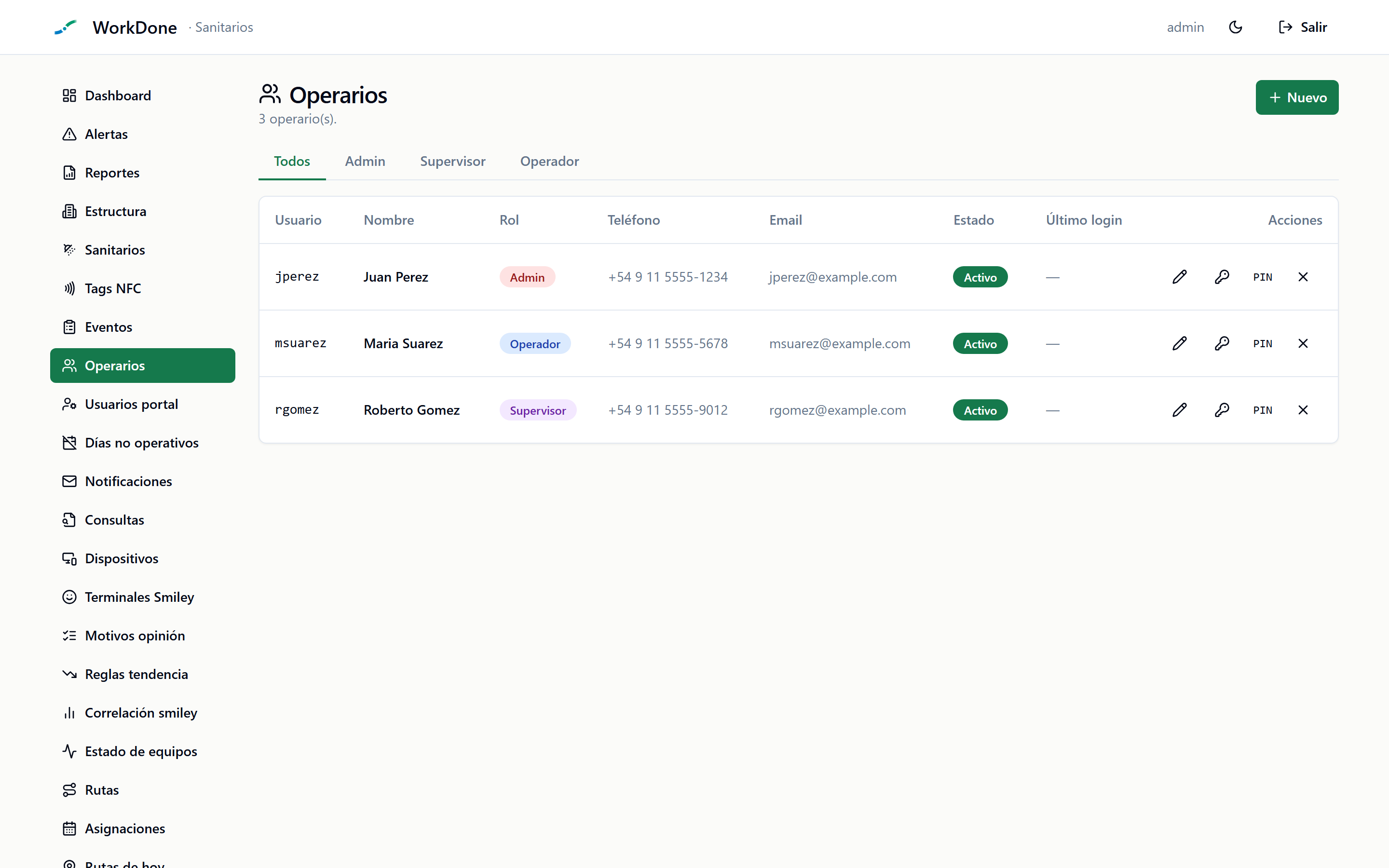Click the Estado de equipos pulse icon
The width and height of the screenshot is (1389, 868).
(69, 751)
